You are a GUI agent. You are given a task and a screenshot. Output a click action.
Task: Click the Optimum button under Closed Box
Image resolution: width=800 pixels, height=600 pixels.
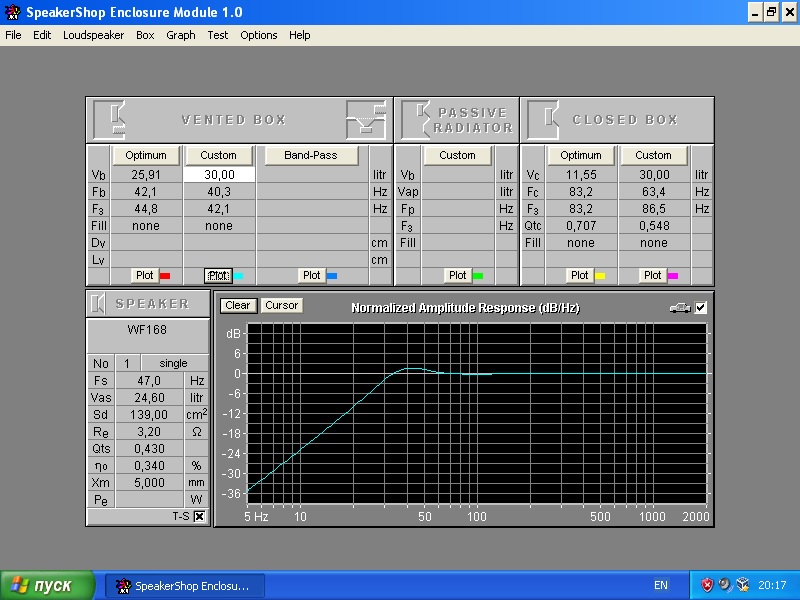tap(580, 155)
